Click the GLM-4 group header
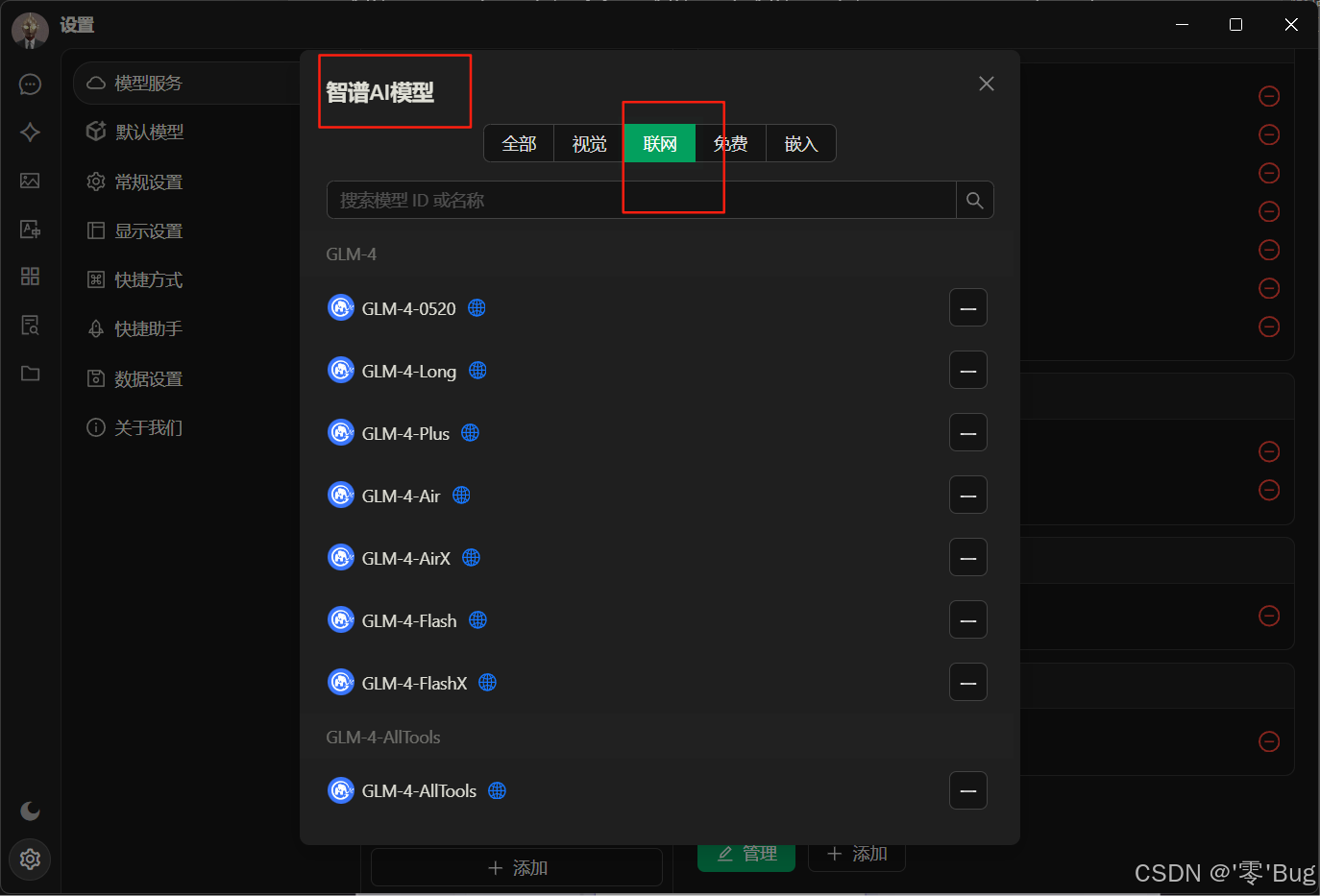1320x896 pixels. click(659, 254)
